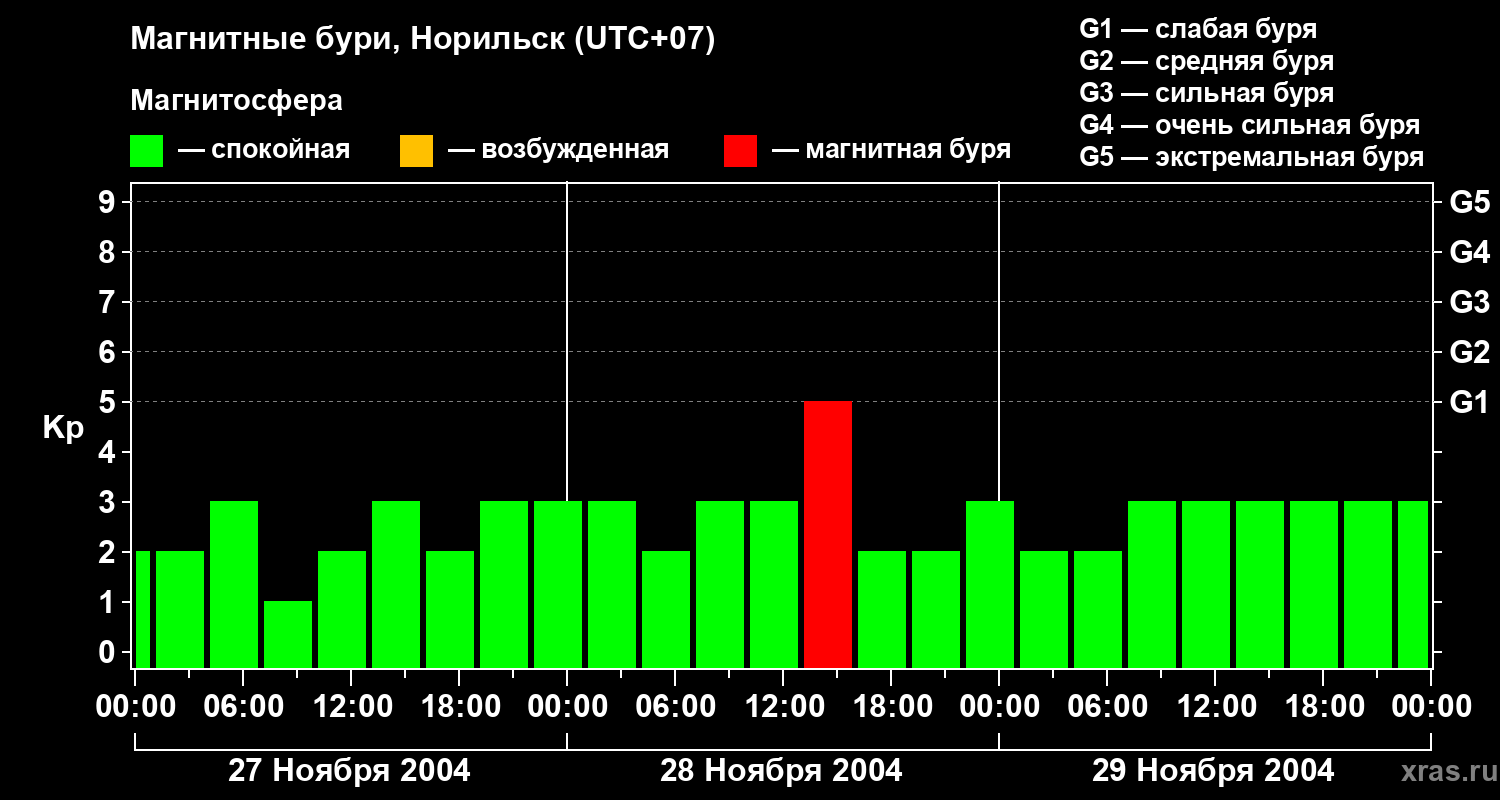Select the orange 'возбужденная' legend swatch

point(416,151)
